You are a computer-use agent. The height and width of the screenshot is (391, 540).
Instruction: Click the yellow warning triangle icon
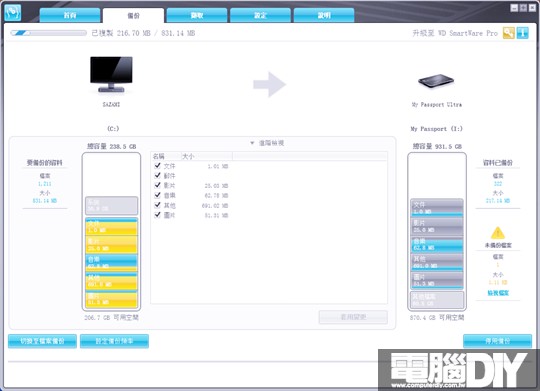pos(498,233)
